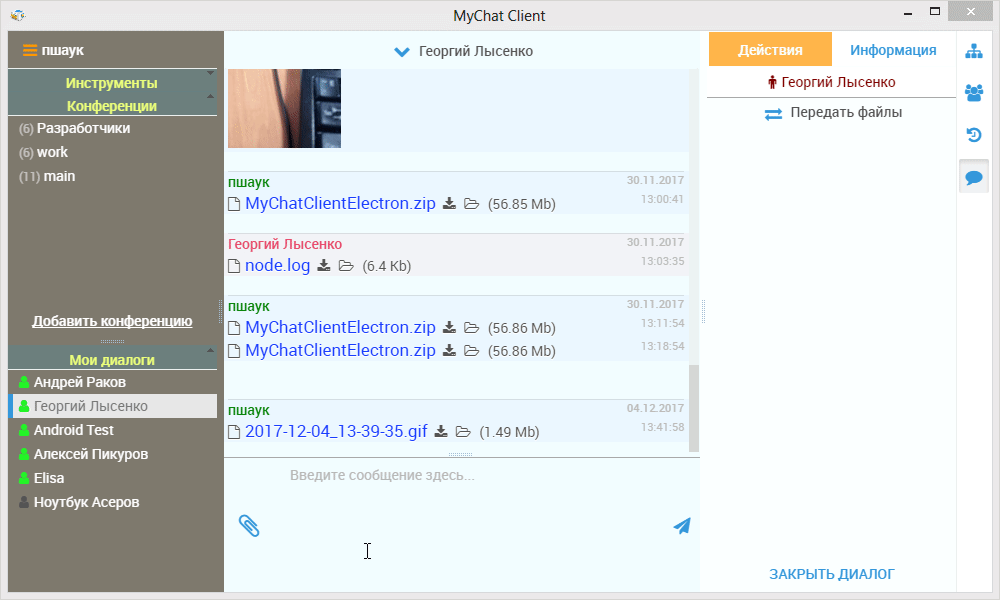1000x600 pixels.
Task: Switch to the Действия tab
Action: pos(770,50)
